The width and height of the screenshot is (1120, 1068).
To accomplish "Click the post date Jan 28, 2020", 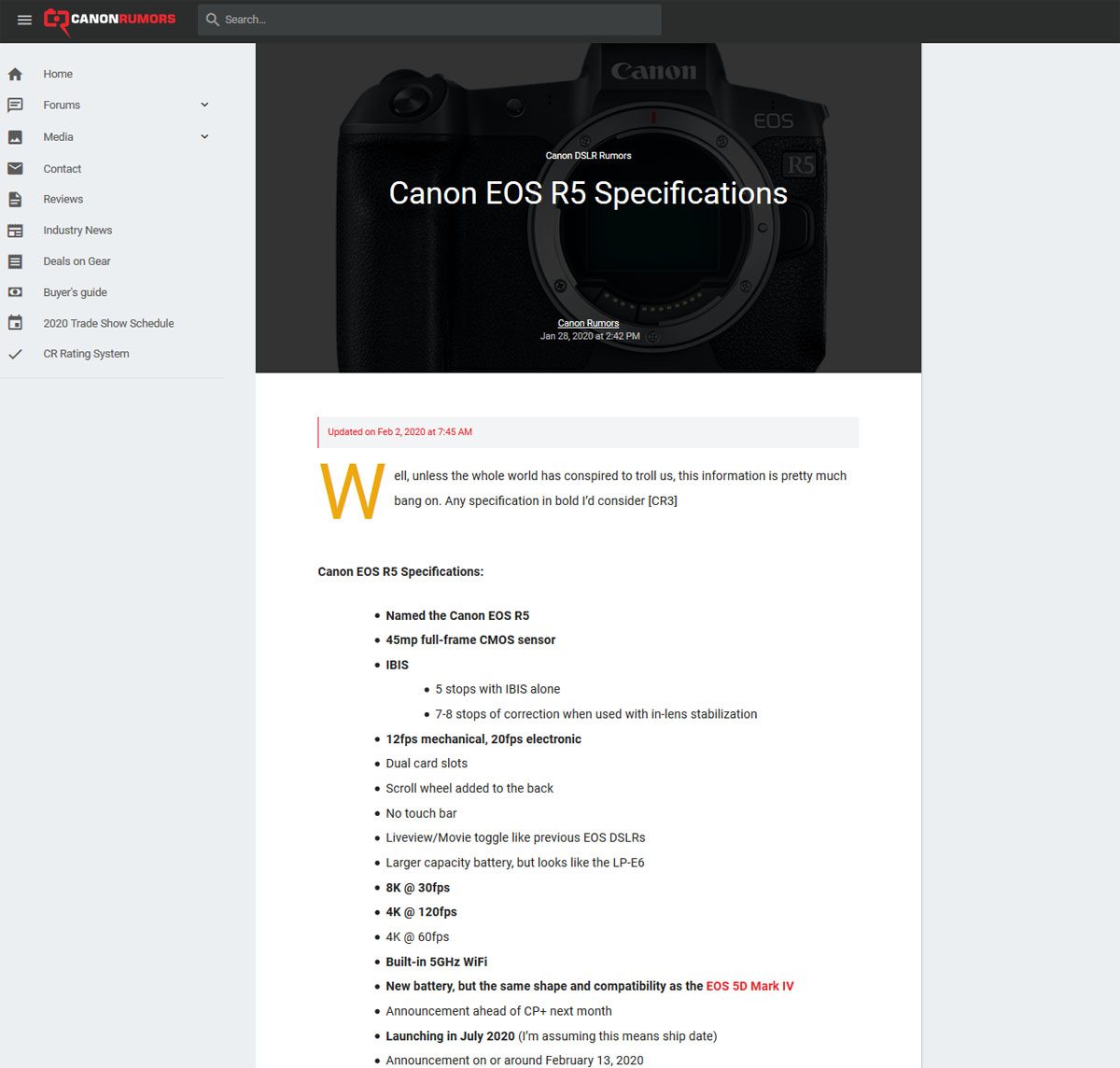I will click(590, 336).
